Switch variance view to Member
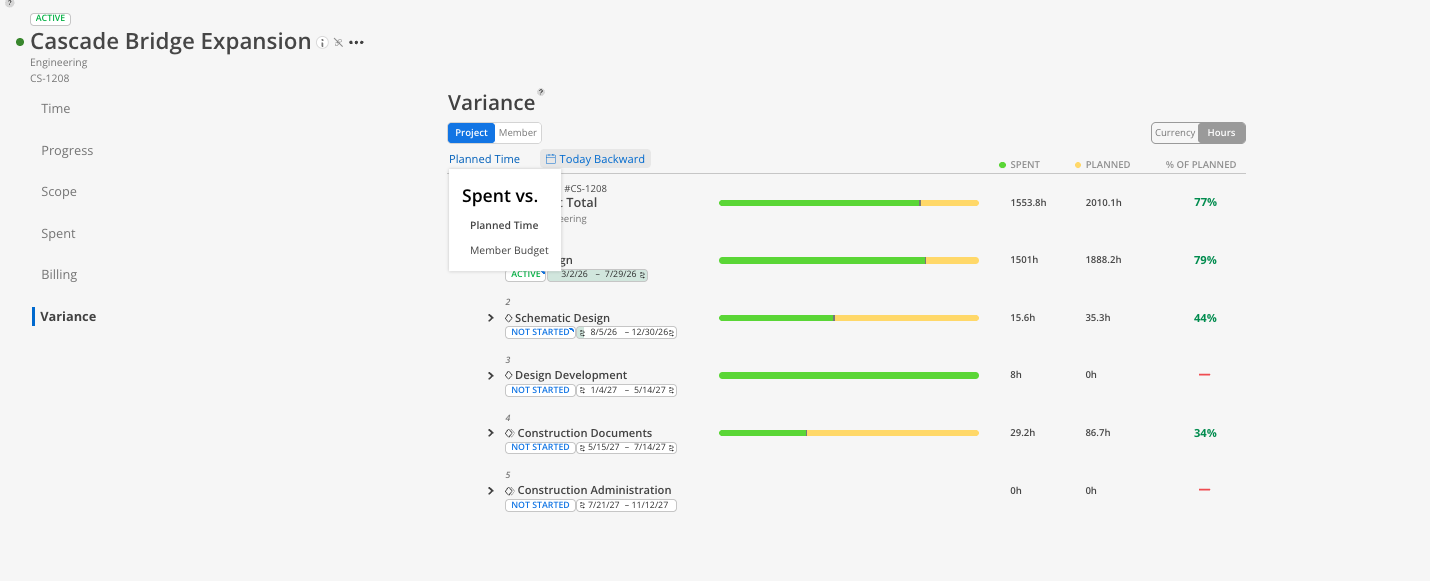 (x=518, y=132)
